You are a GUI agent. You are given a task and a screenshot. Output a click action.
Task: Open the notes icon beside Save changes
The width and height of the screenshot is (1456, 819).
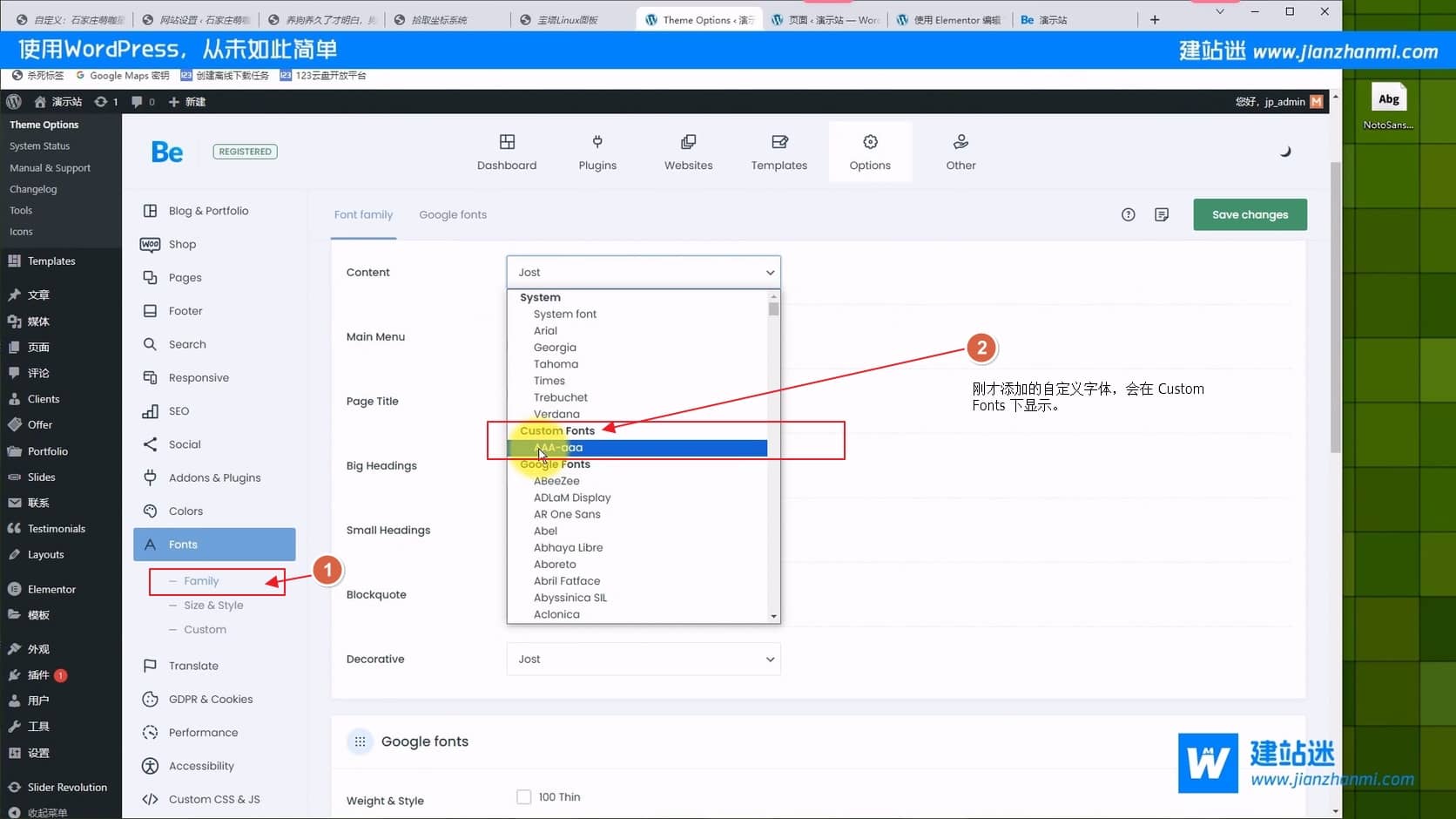point(1161,214)
